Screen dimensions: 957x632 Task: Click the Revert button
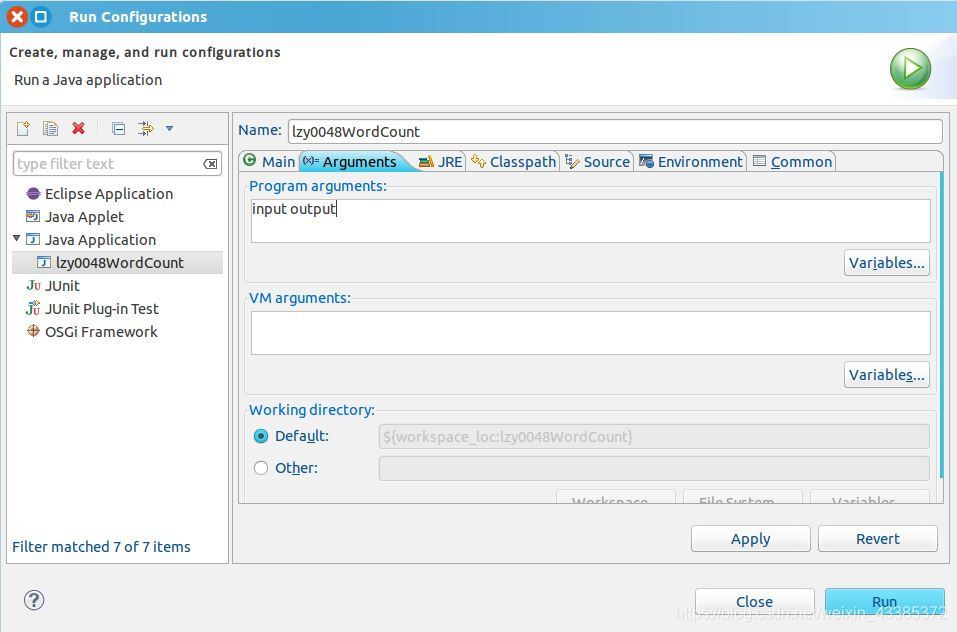pos(878,539)
